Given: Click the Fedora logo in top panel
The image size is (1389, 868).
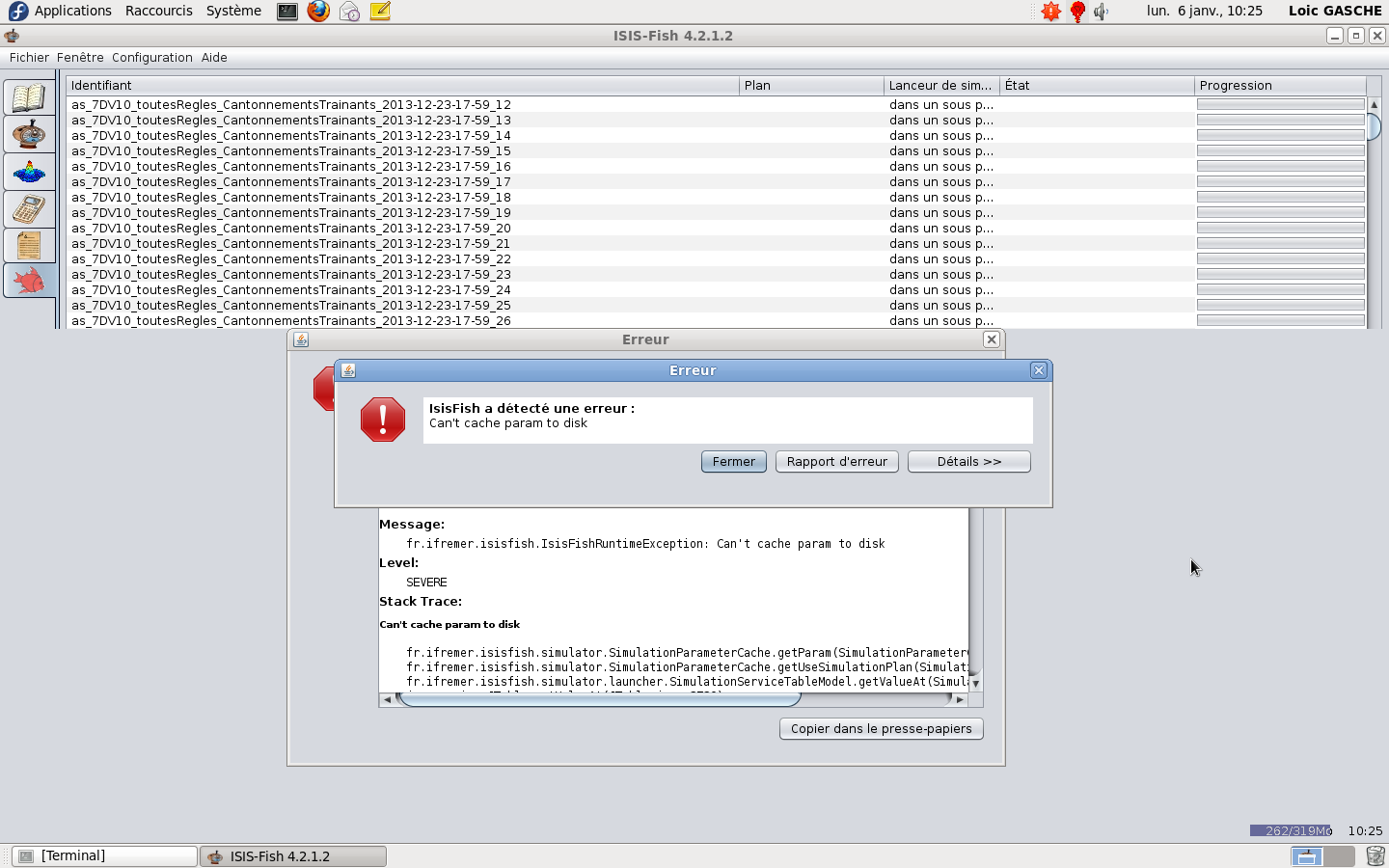Looking at the screenshot, I should 17,11.
